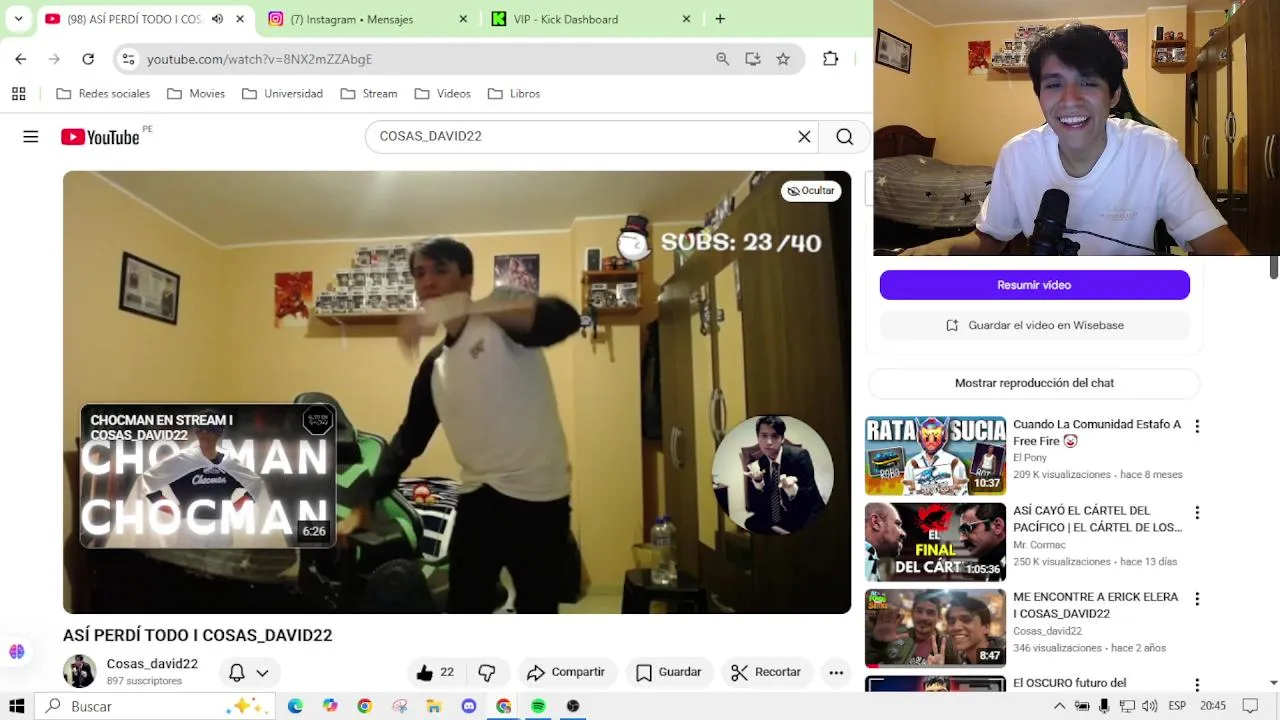Hide the end-screen cards with Ocultar
1280x720 pixels.
coord(811,191)
